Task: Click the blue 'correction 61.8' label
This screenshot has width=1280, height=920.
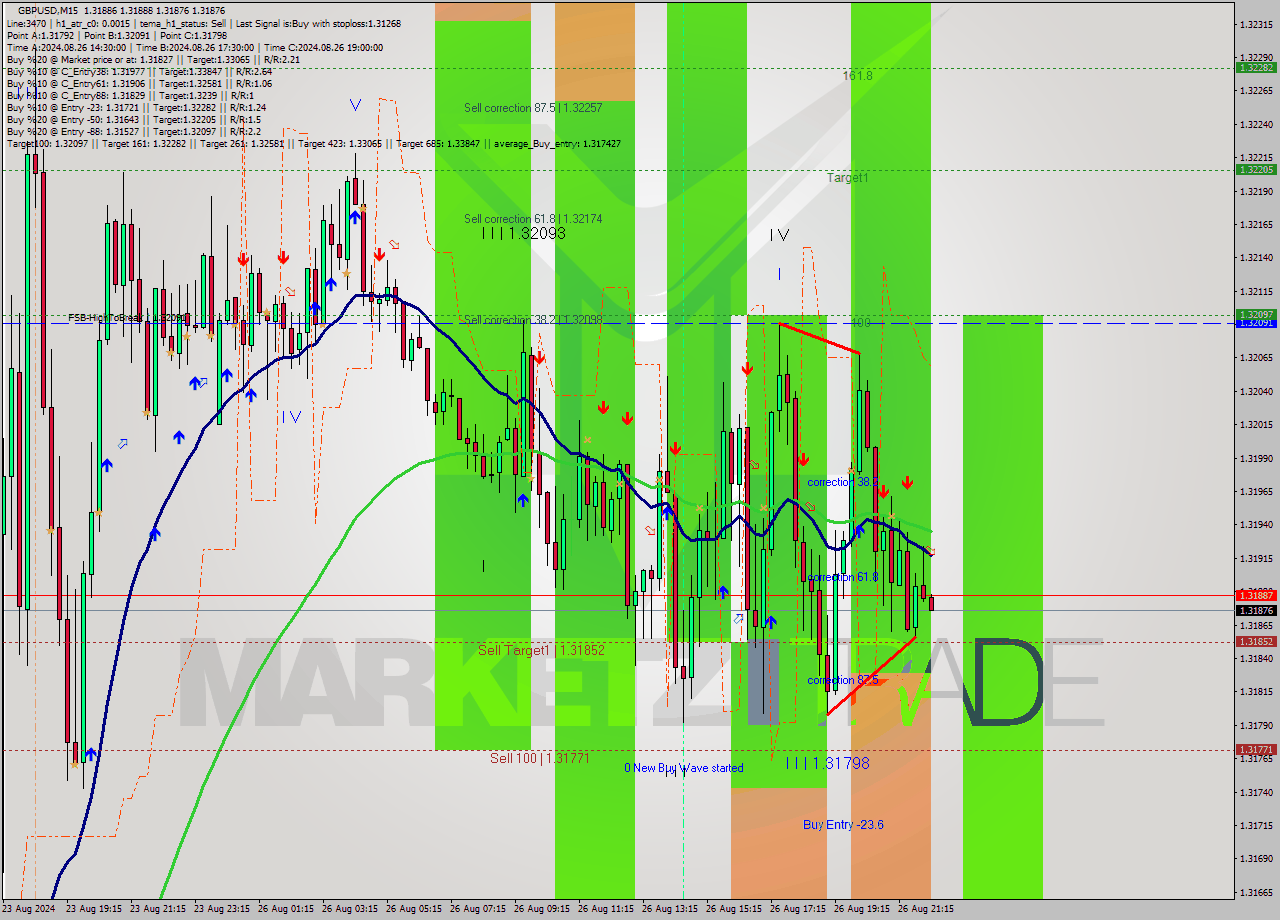Action: [x=843, y=577]
